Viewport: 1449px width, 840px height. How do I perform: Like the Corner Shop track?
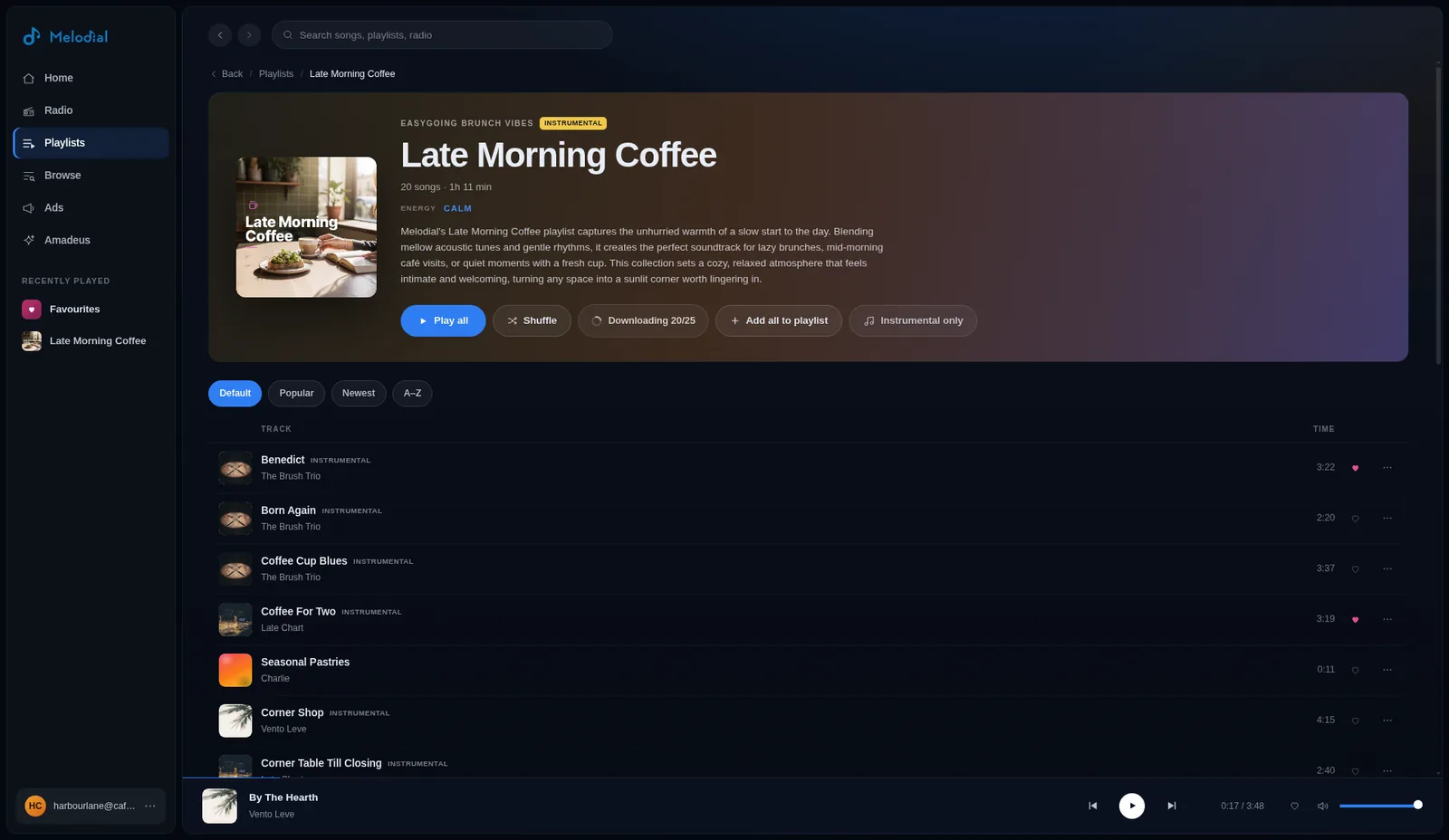(1355, 721)
